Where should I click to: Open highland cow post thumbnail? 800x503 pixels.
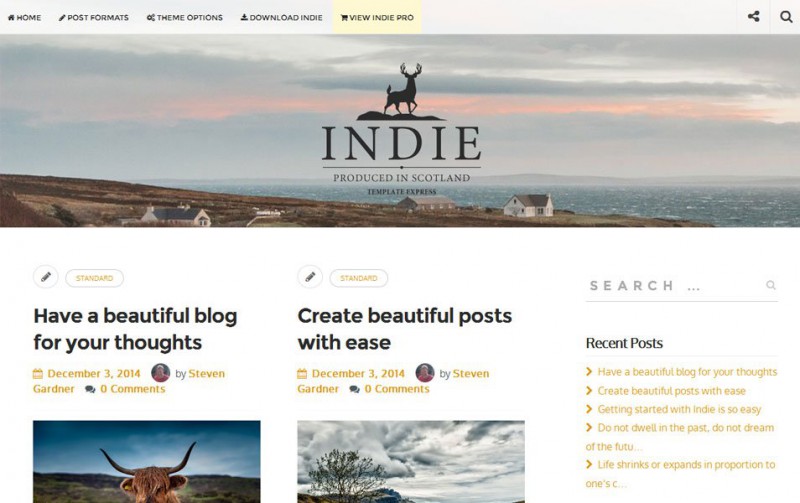click(x=147, y=462)
